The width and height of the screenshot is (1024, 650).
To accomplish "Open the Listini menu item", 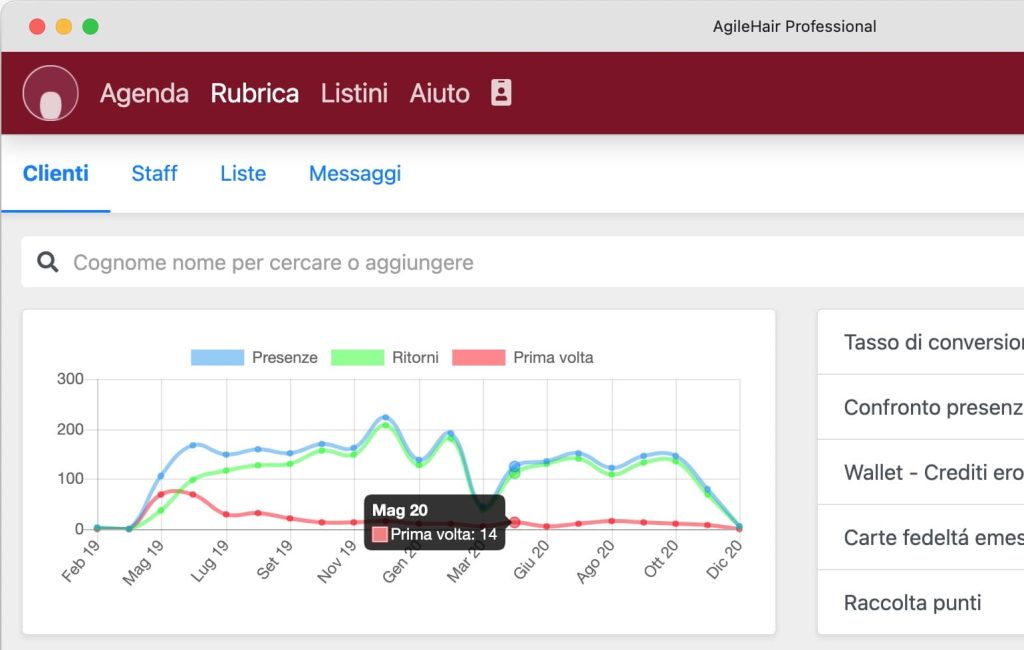I will pos(354,93).
